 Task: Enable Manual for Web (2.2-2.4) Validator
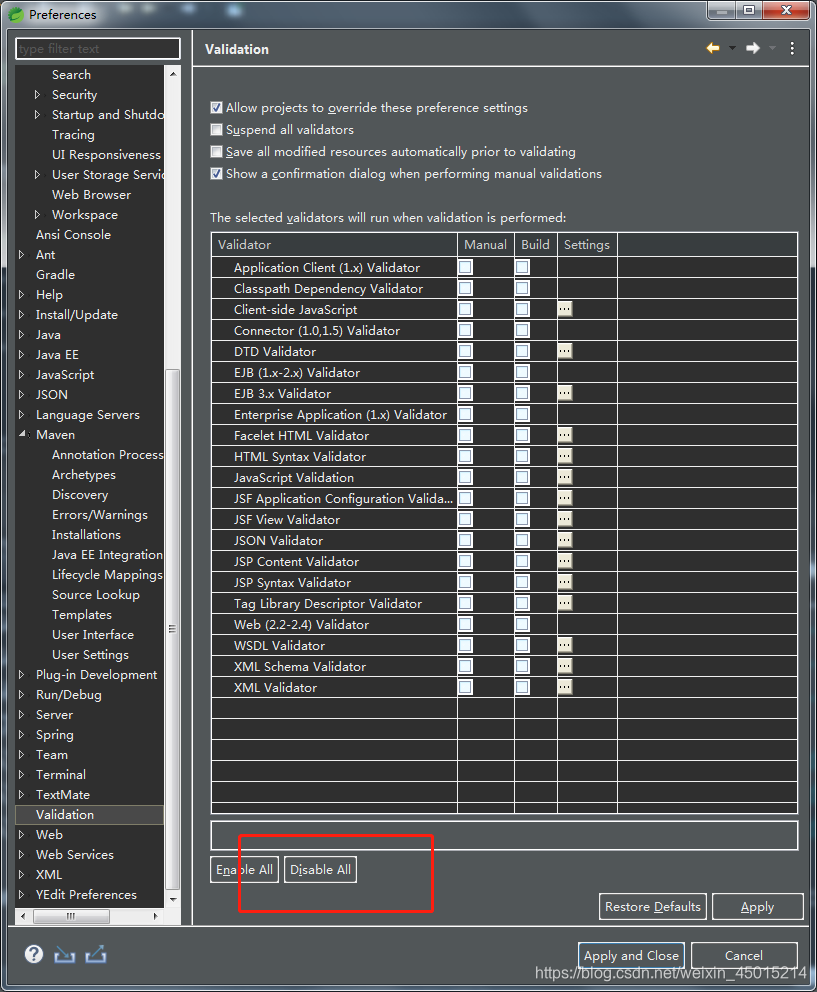point(466,624)
